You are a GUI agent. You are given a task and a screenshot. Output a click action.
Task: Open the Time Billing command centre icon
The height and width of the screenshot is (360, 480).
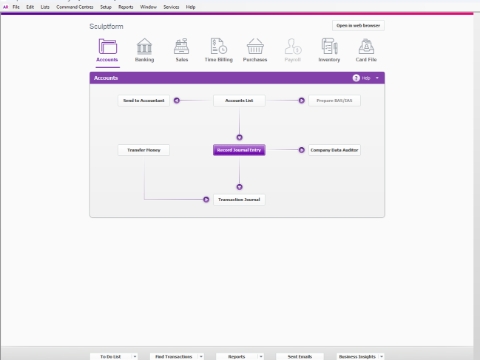[x=219, y=46]
